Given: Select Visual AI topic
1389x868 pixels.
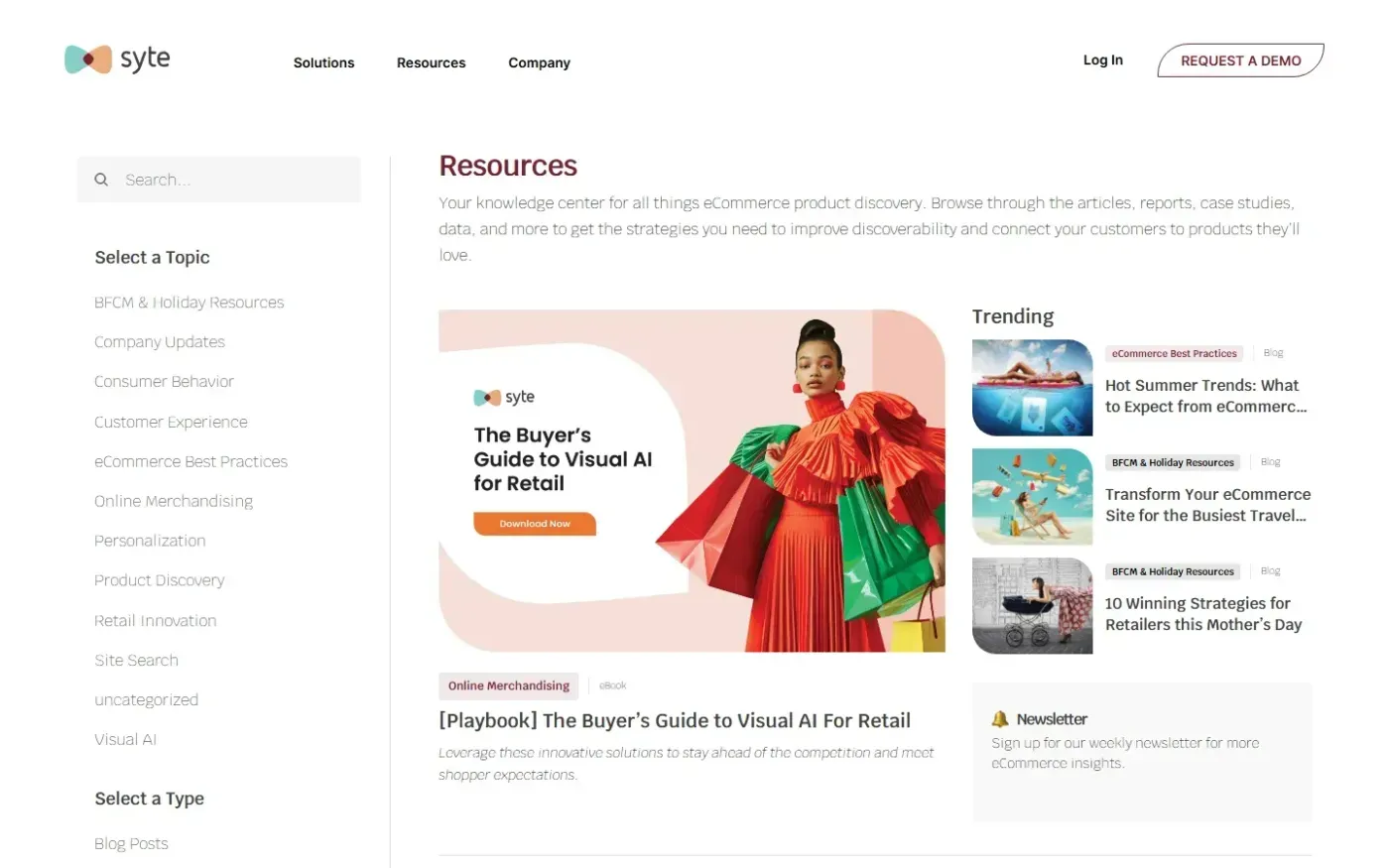Looking at the screenshot, I should coord(125,740).
